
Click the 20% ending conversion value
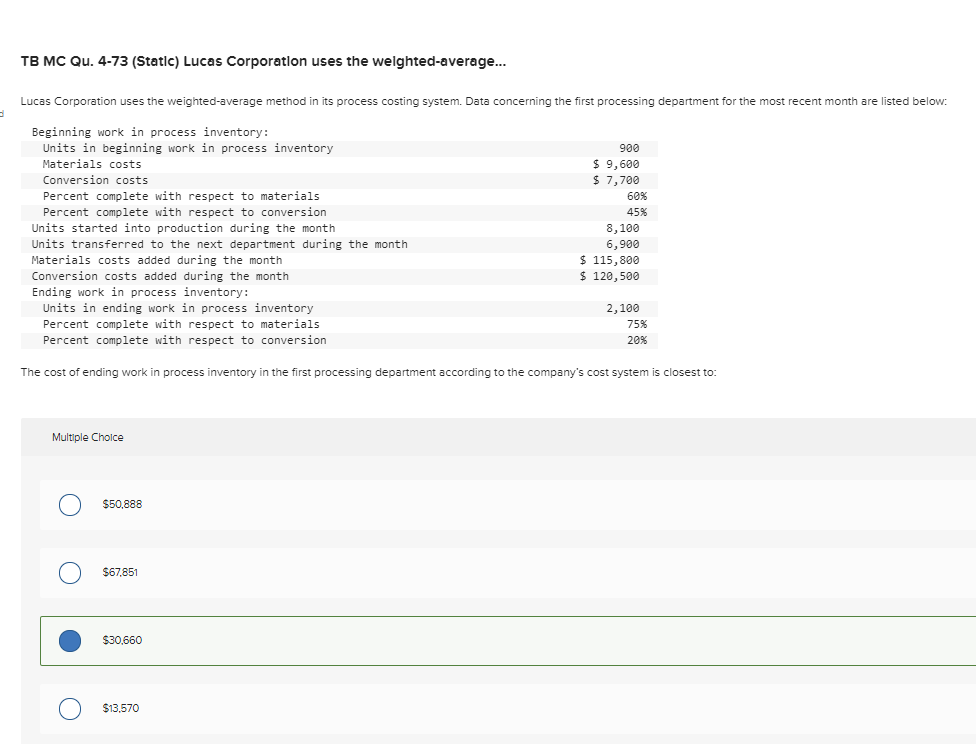[x=637, y=341]
